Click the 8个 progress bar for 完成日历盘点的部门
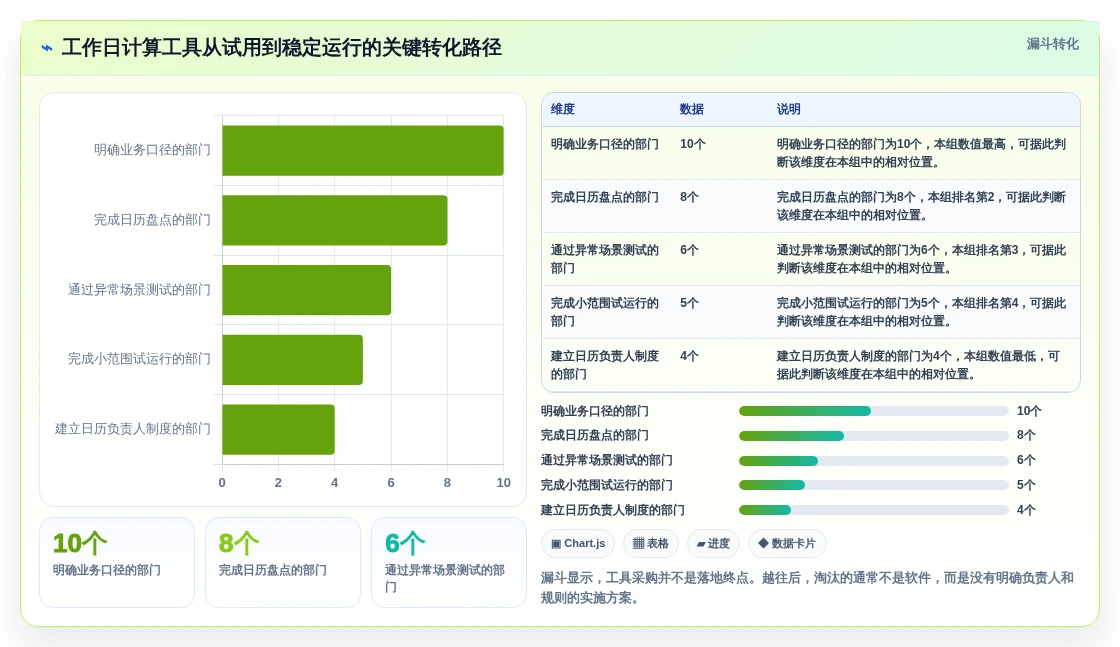The height and width of the screenshot is (647, 1120). pos(874,436)
